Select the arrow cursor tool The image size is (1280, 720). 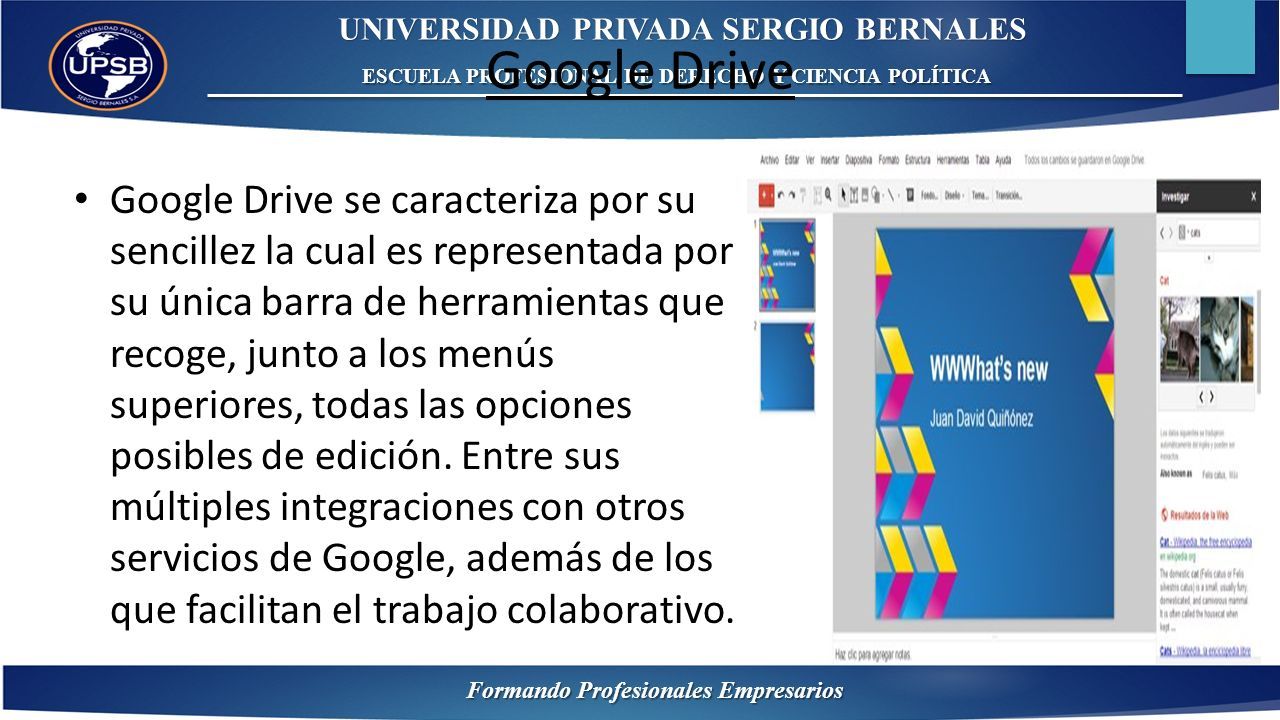tap(844, 195)
